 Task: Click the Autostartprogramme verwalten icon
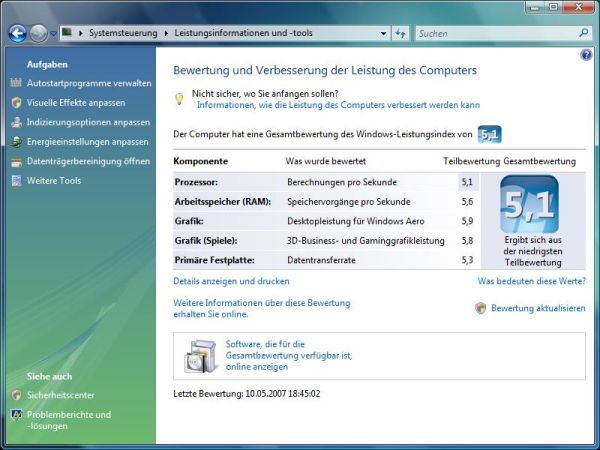(16, 83)
